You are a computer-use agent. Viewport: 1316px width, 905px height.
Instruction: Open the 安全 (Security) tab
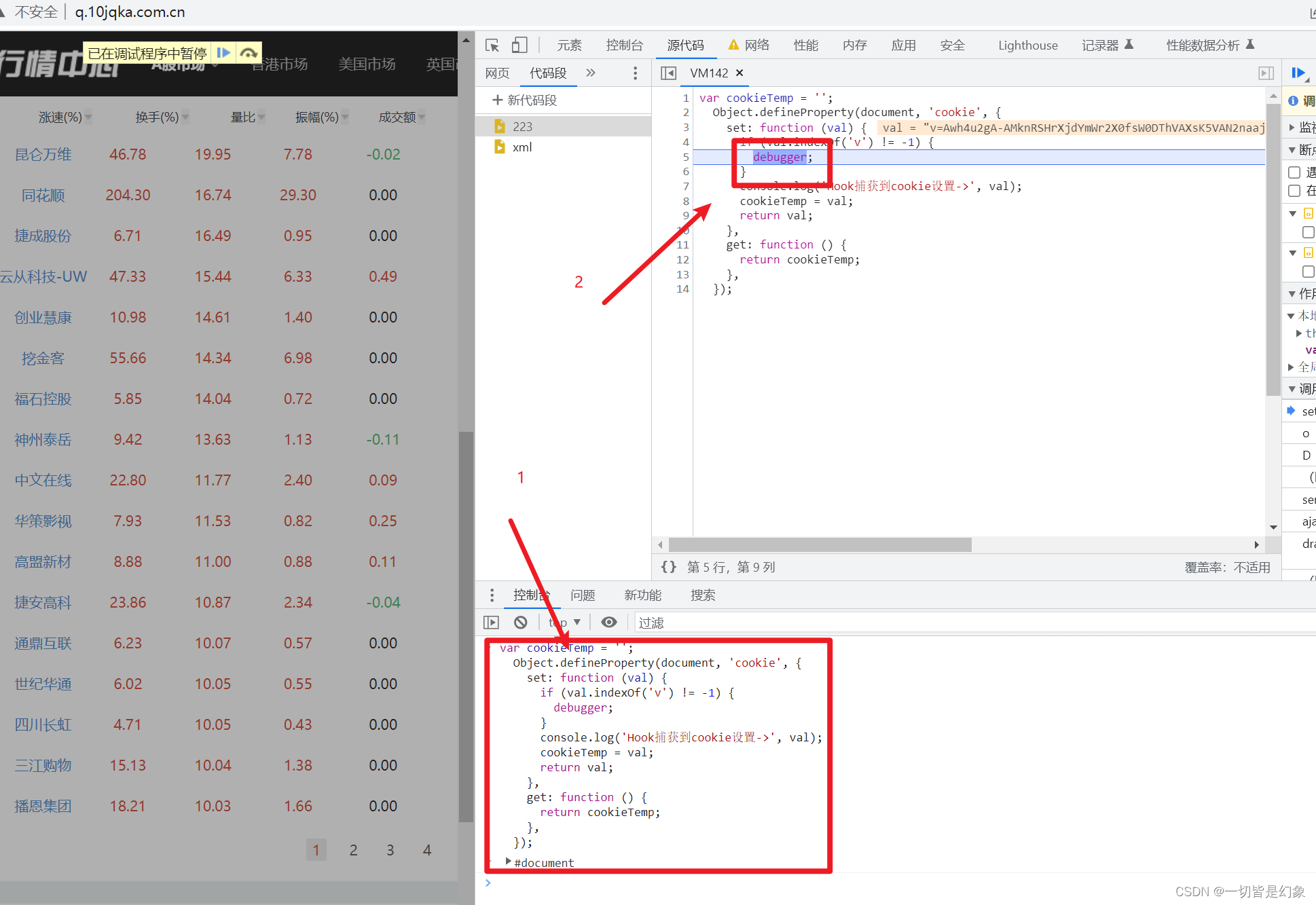point(952,45)
